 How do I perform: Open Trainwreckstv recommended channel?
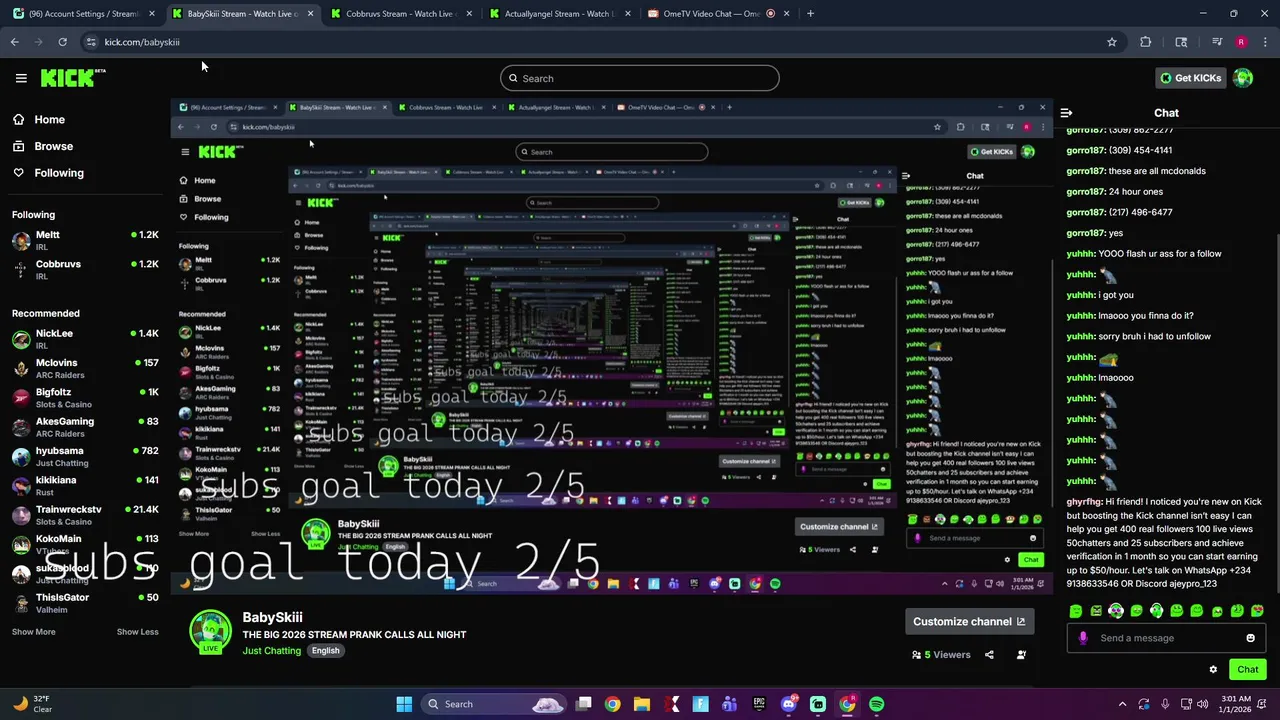click(85, 514)
